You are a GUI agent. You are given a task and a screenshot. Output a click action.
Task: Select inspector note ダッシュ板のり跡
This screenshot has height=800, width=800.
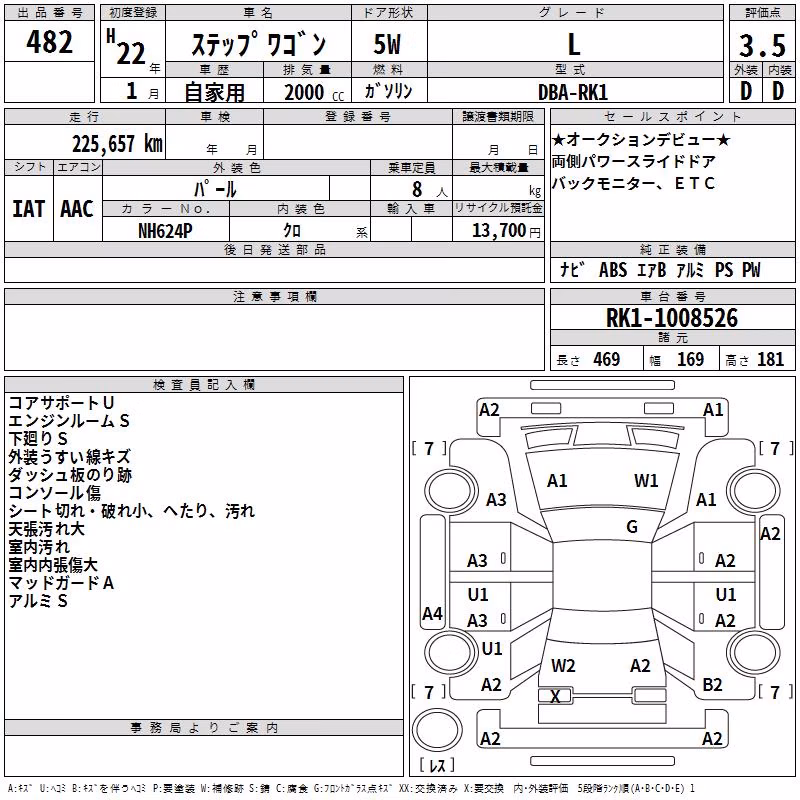pos(70,475)
